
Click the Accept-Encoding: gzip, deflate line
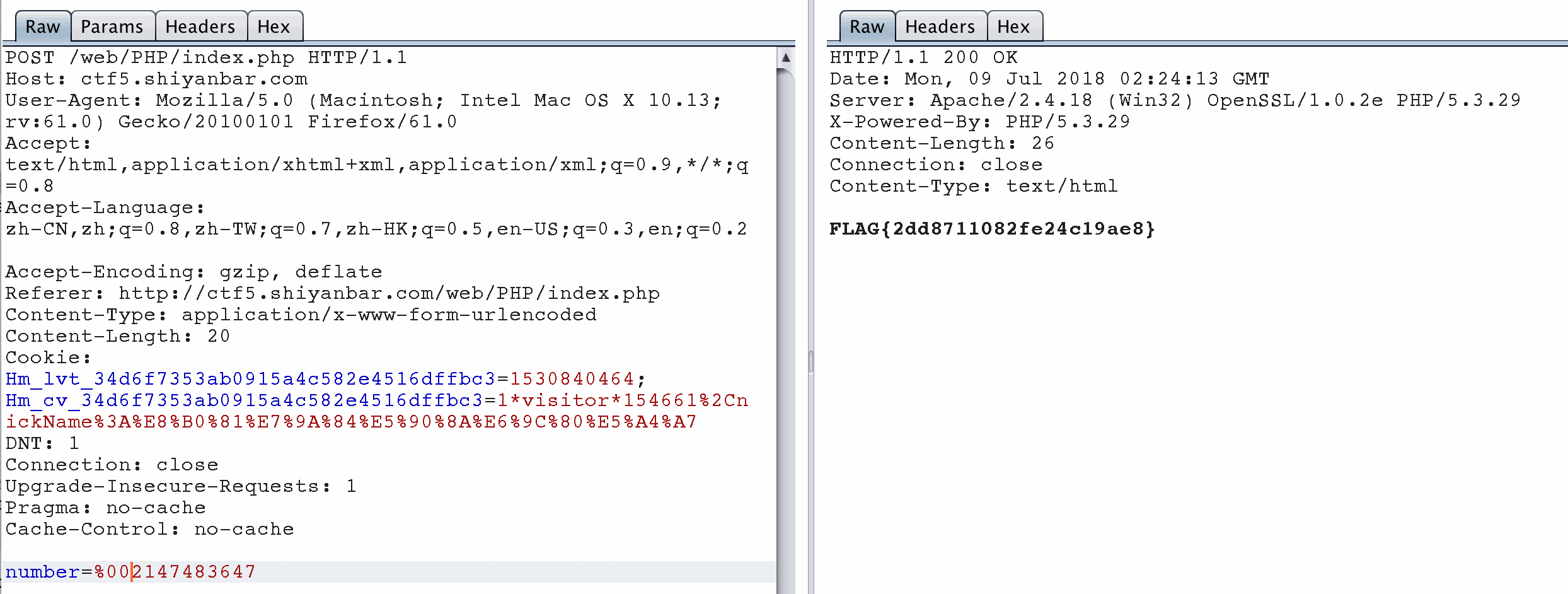tap(193, 272)
